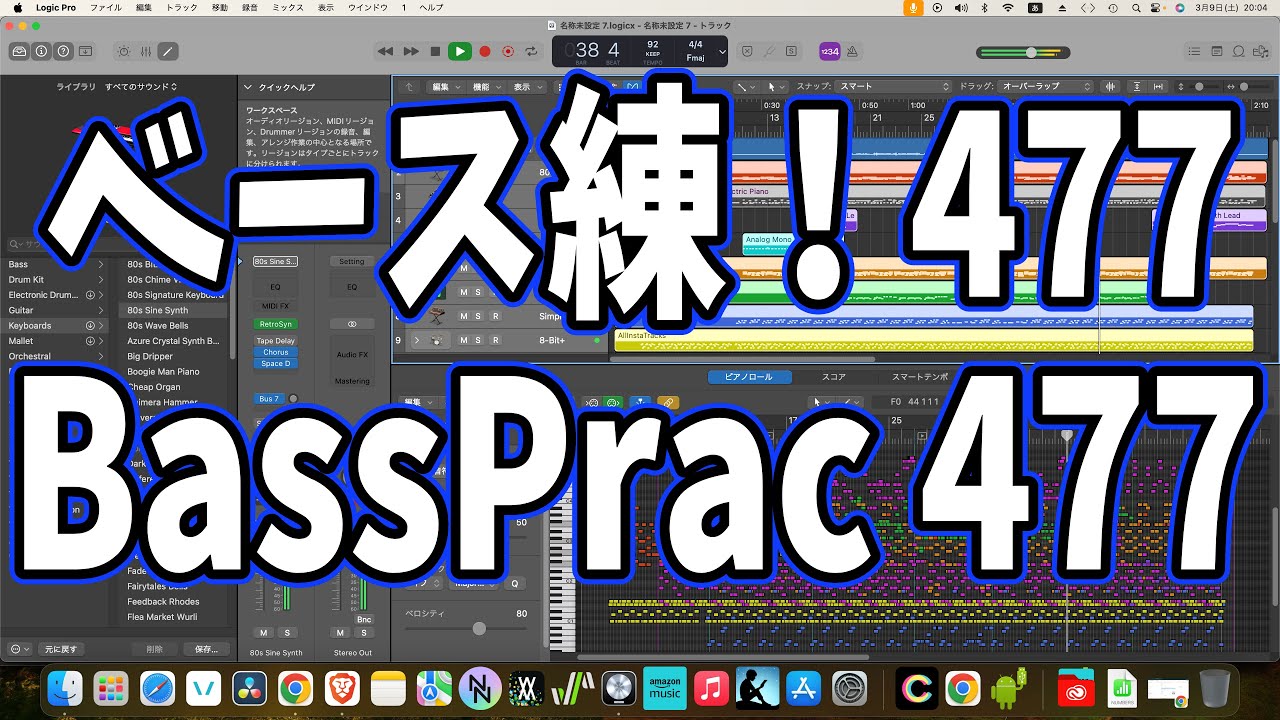
Task: Switch to the スコア tab
Action: coord(833,377)
